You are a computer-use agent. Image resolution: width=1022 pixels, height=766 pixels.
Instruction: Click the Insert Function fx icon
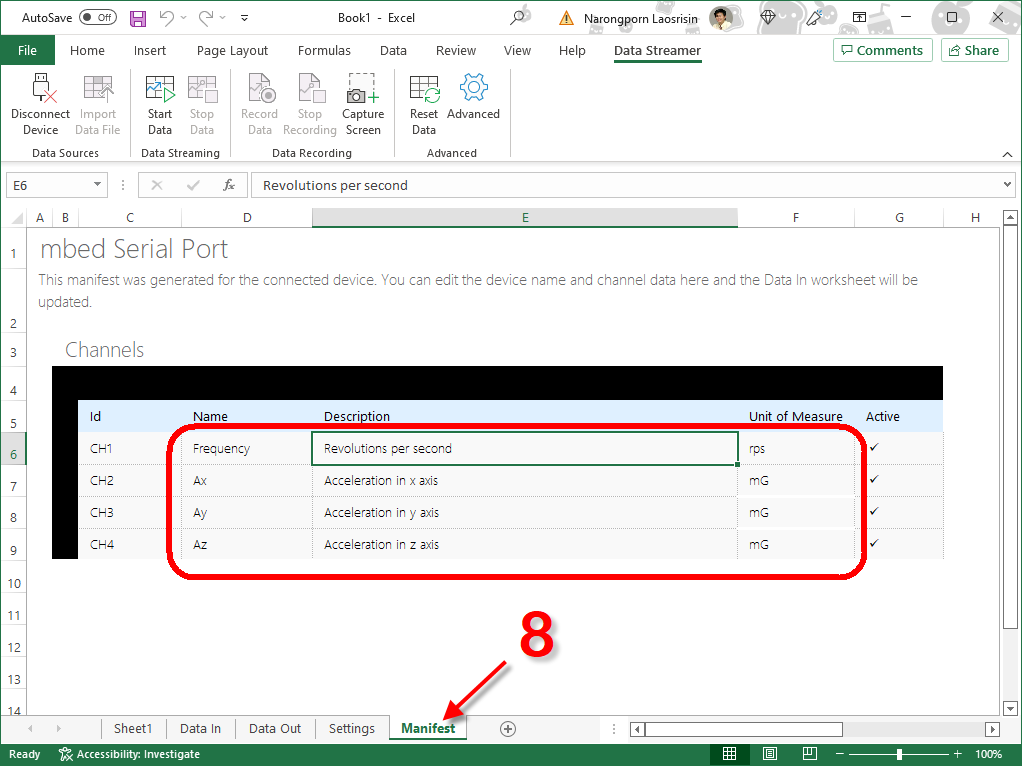click(229, 185)
